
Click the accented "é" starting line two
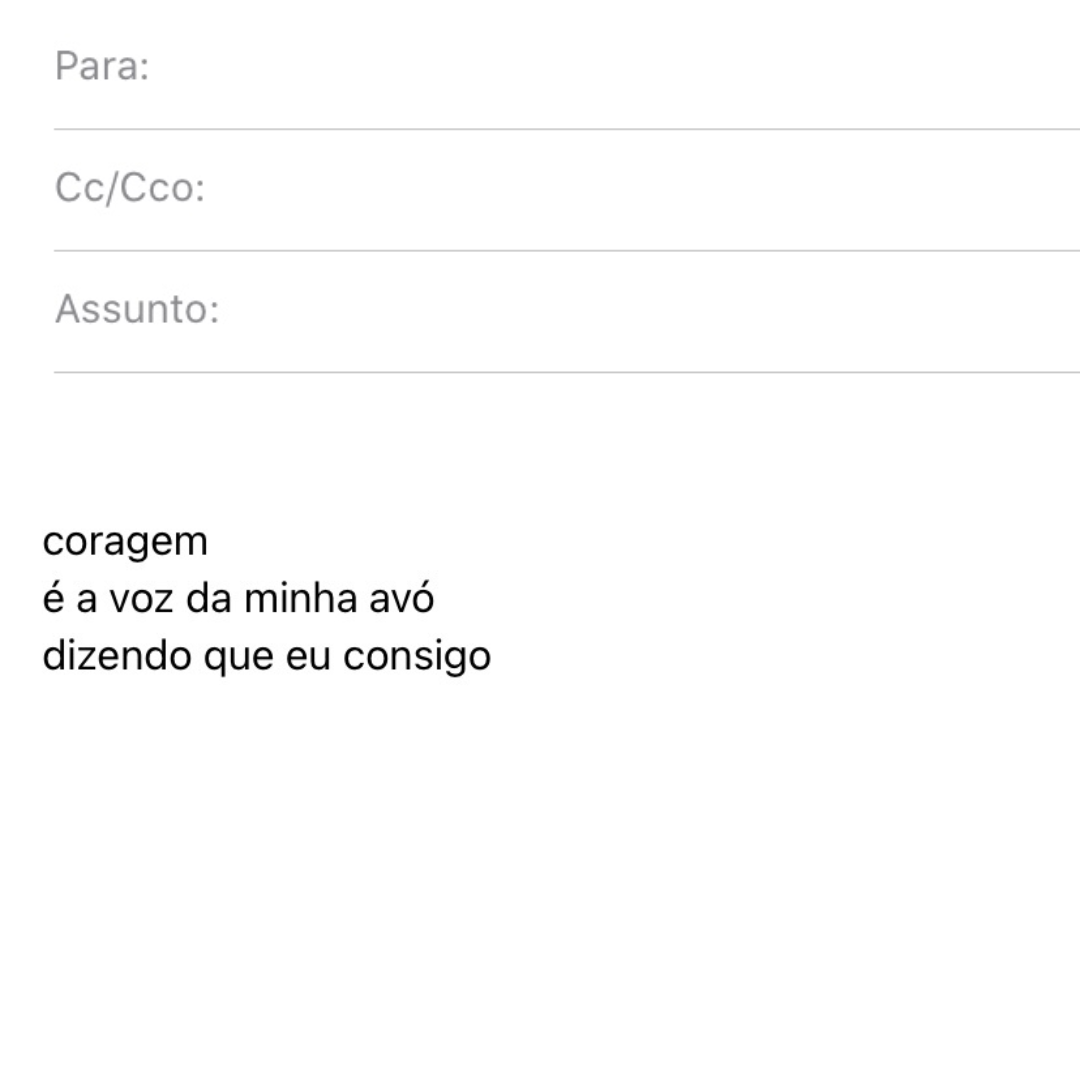(53, 599)
